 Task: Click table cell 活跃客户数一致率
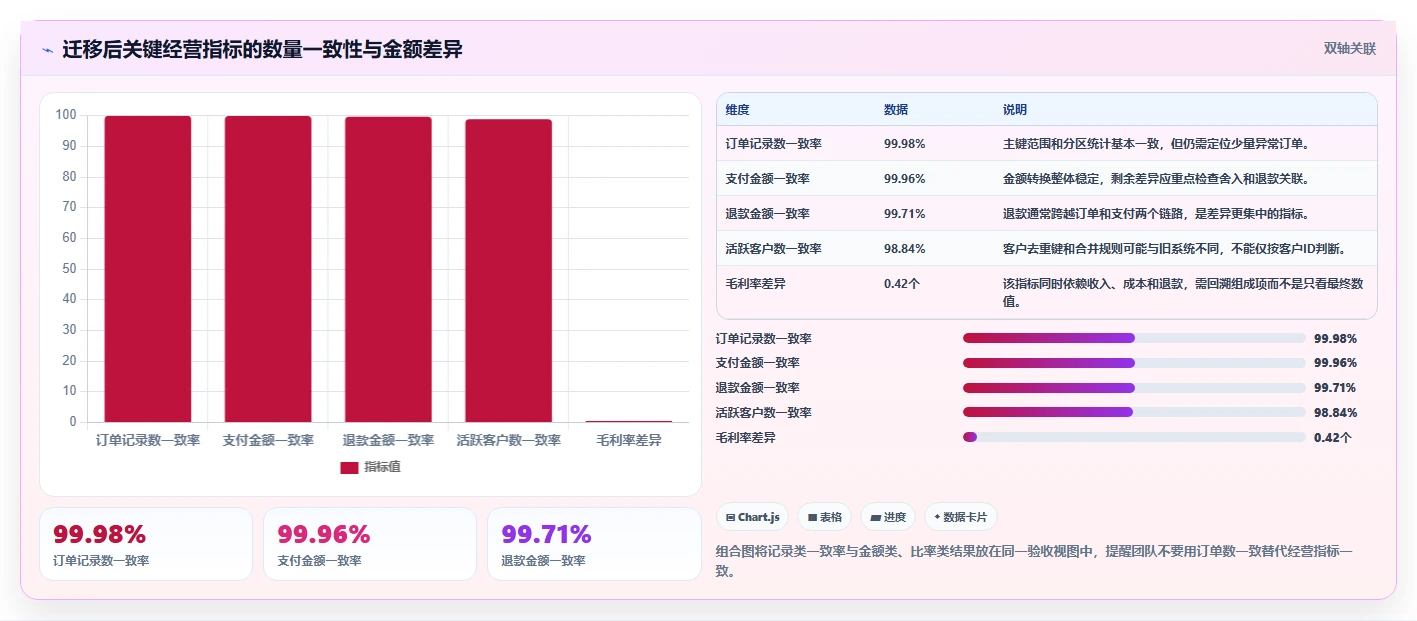774,249
